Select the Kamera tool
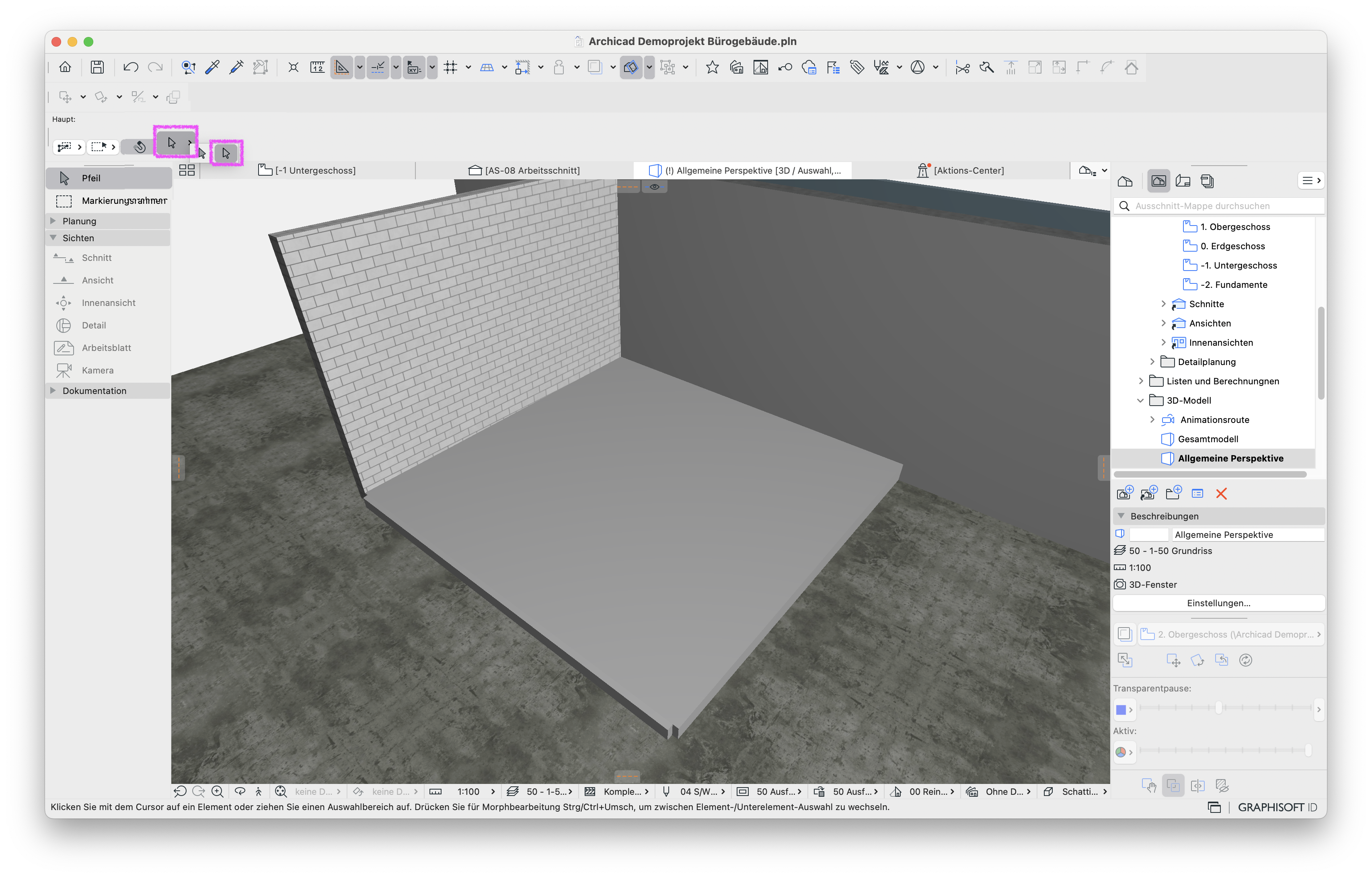The height and width of the screenshot is (878, 1372). coord(97,370)
